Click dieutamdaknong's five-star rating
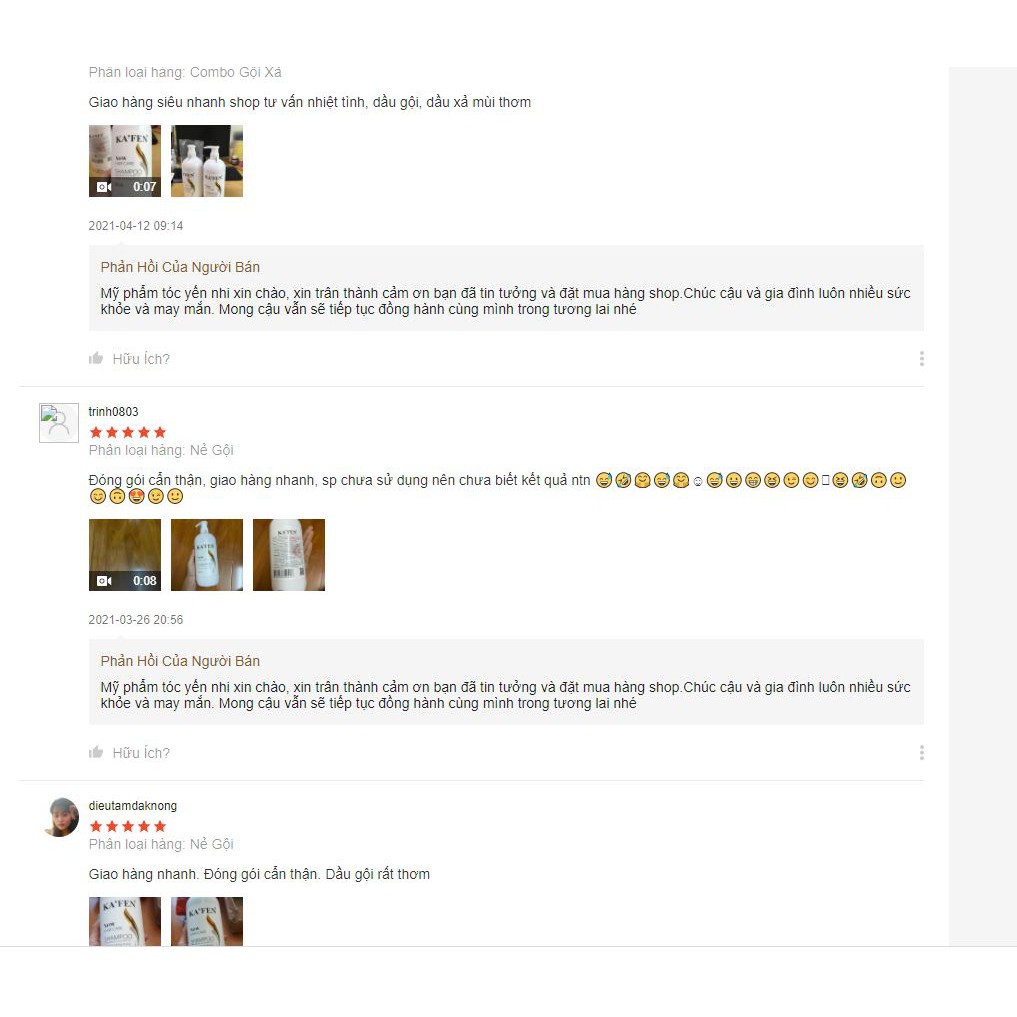1017x1017 pixels. (128, 826)
